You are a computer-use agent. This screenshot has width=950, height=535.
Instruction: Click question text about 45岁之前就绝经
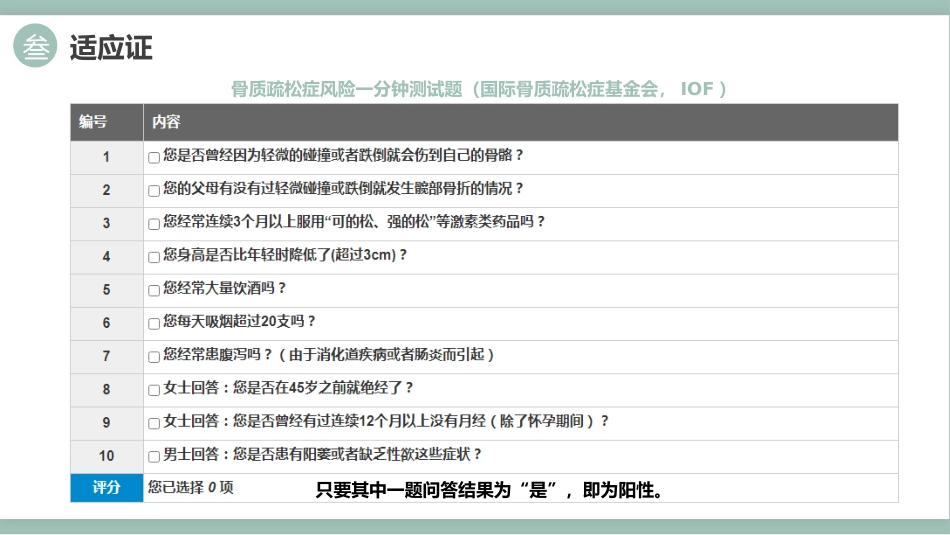tap(288, 388)
